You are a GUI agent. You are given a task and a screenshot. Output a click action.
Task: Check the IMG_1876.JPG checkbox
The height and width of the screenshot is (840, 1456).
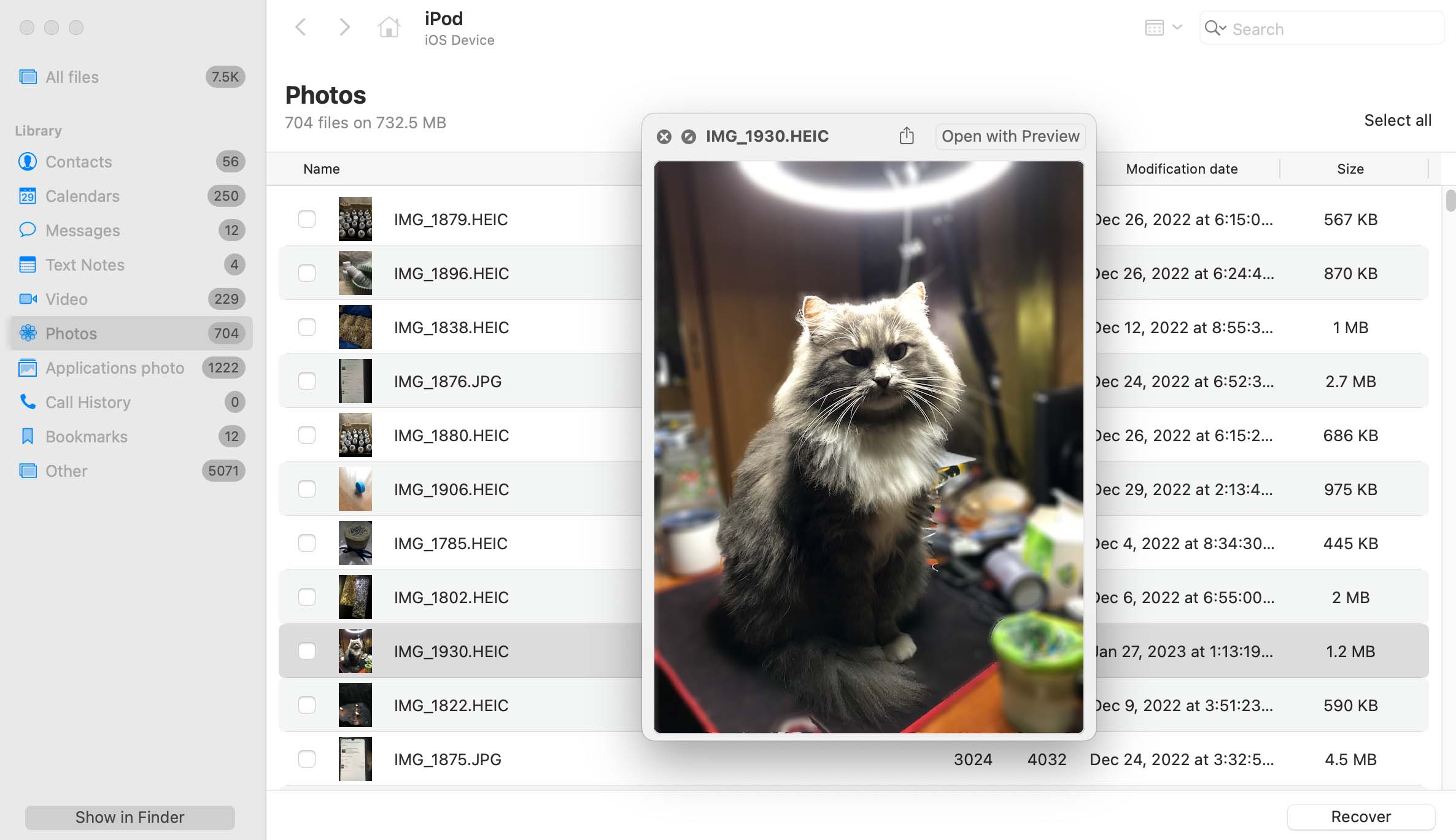tap(307, 381)
